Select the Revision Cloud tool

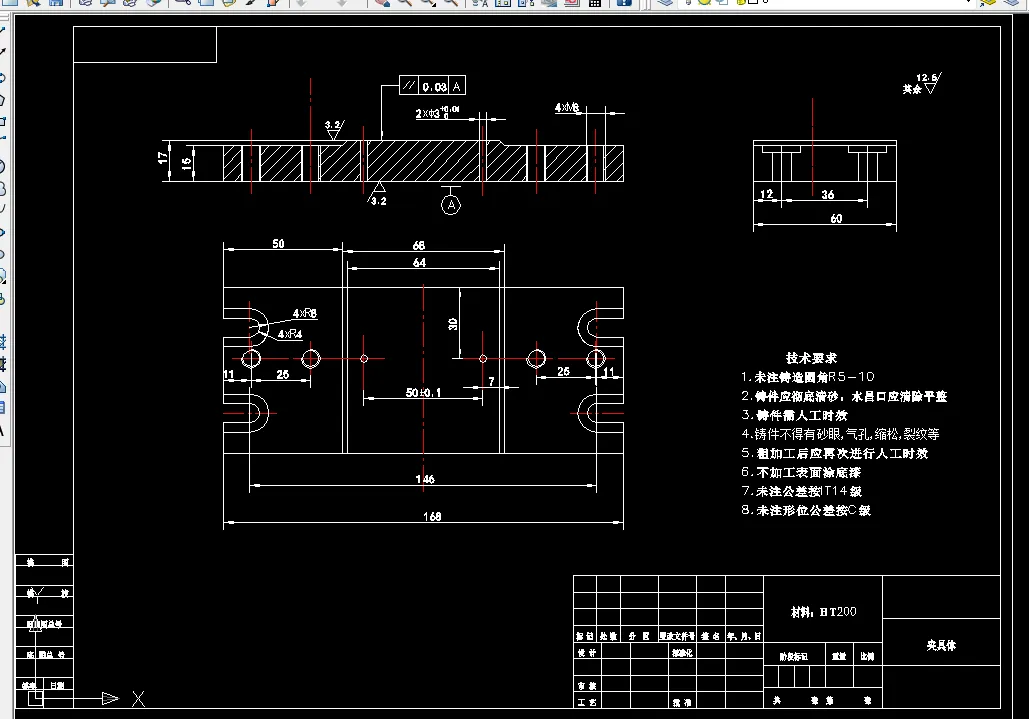[x=3, y=189]
